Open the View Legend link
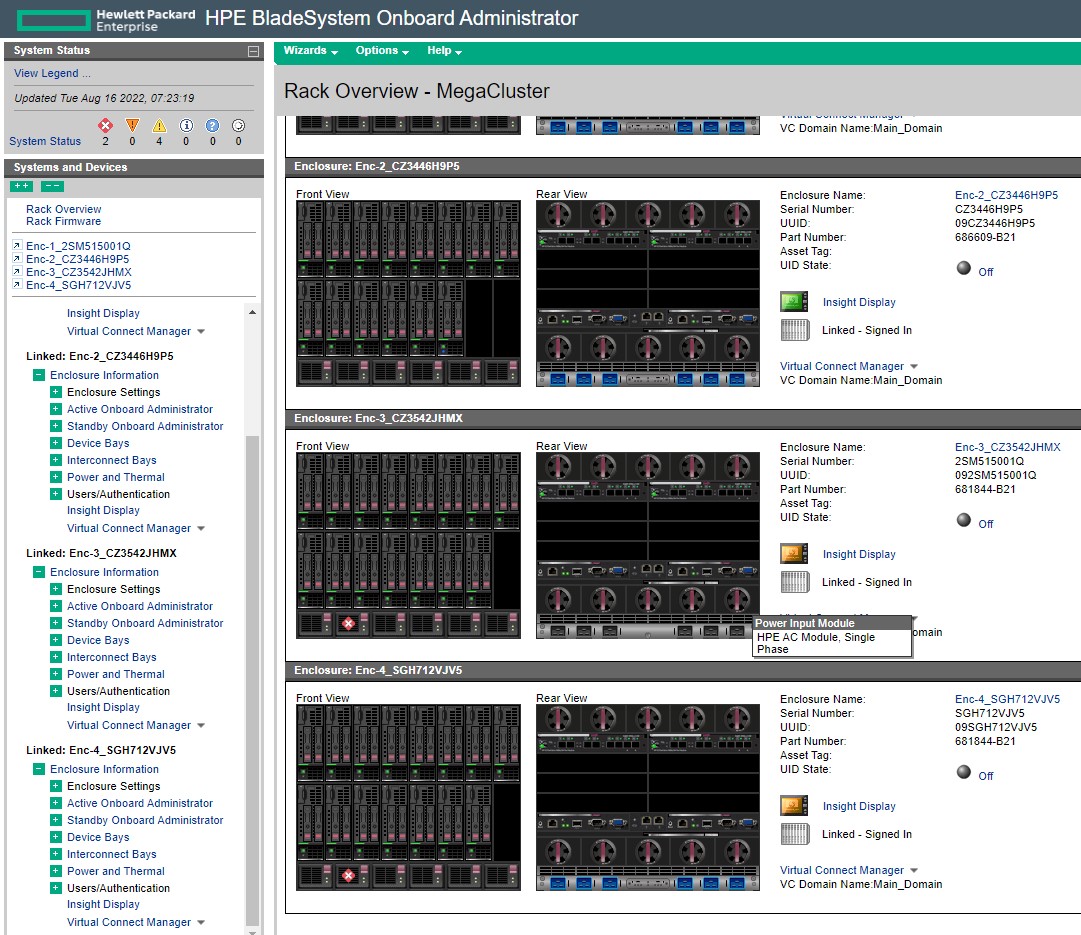This screenshot has height=935, width=1081. [52, 73]
